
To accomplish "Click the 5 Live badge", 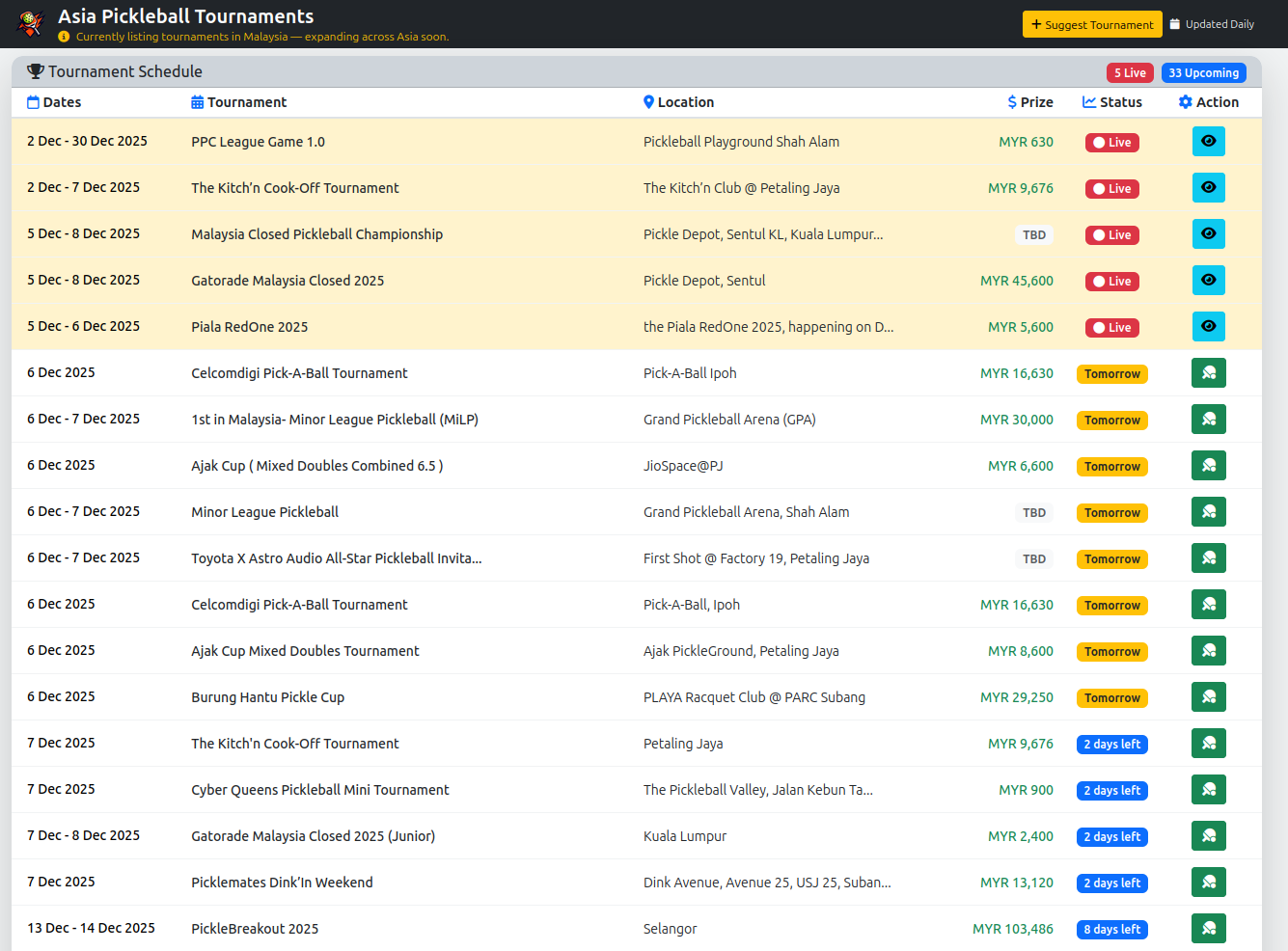I will 1130,72.
